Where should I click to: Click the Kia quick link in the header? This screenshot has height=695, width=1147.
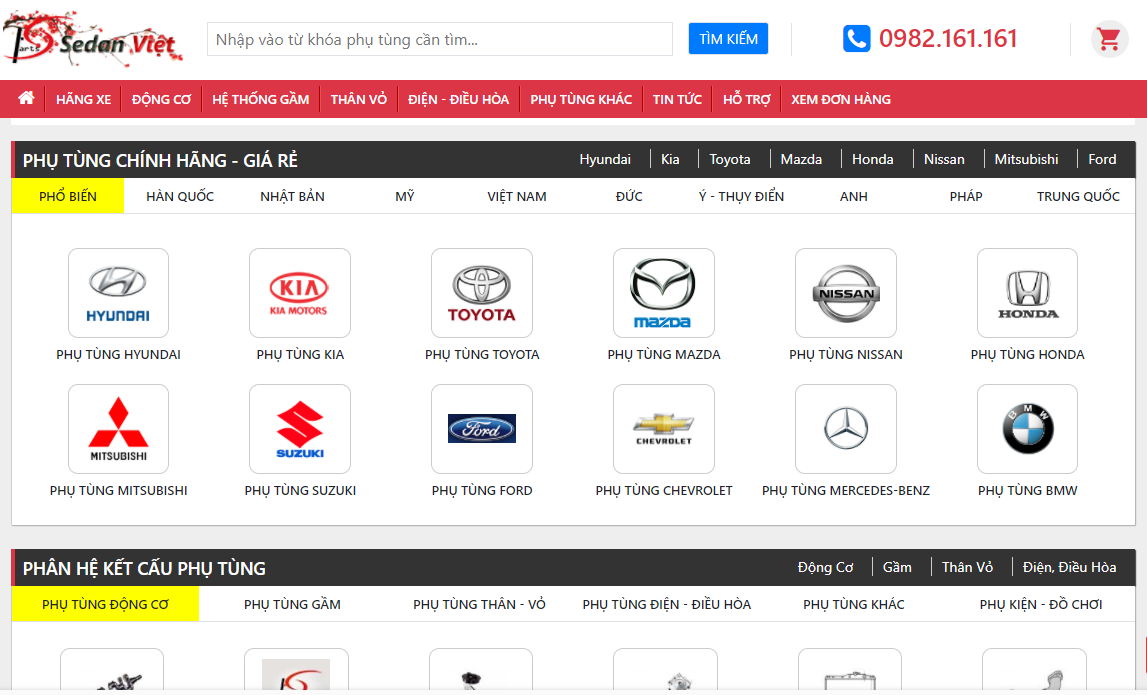pos(670,159)
